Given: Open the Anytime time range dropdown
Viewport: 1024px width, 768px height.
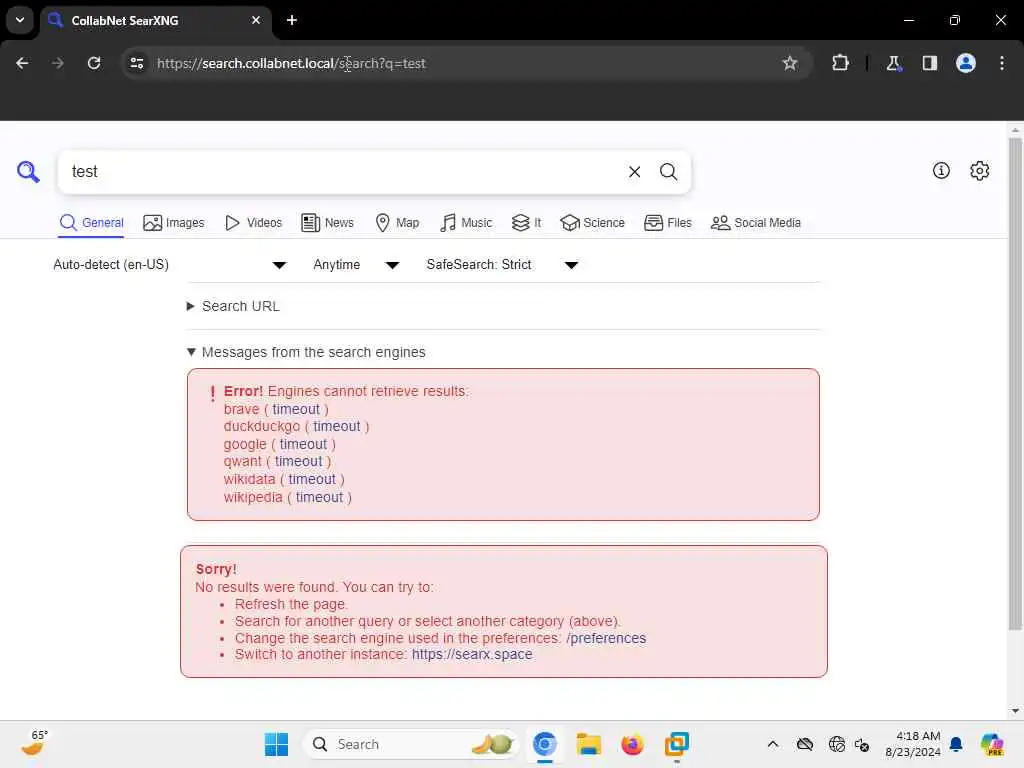Looking at the screenshot, I should coord(356,264).
